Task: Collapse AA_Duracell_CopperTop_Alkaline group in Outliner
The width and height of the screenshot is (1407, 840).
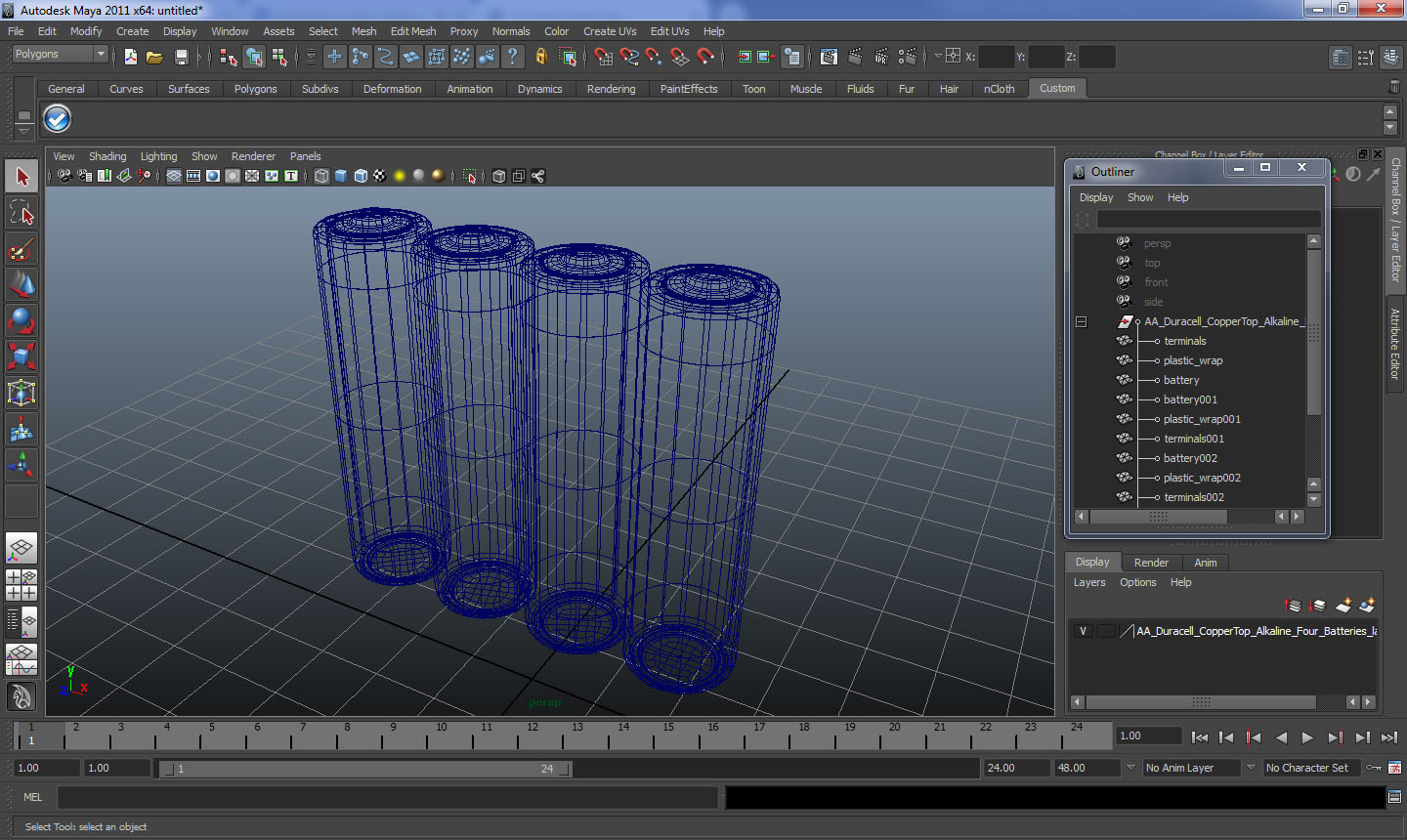Action: point(1081,321)
